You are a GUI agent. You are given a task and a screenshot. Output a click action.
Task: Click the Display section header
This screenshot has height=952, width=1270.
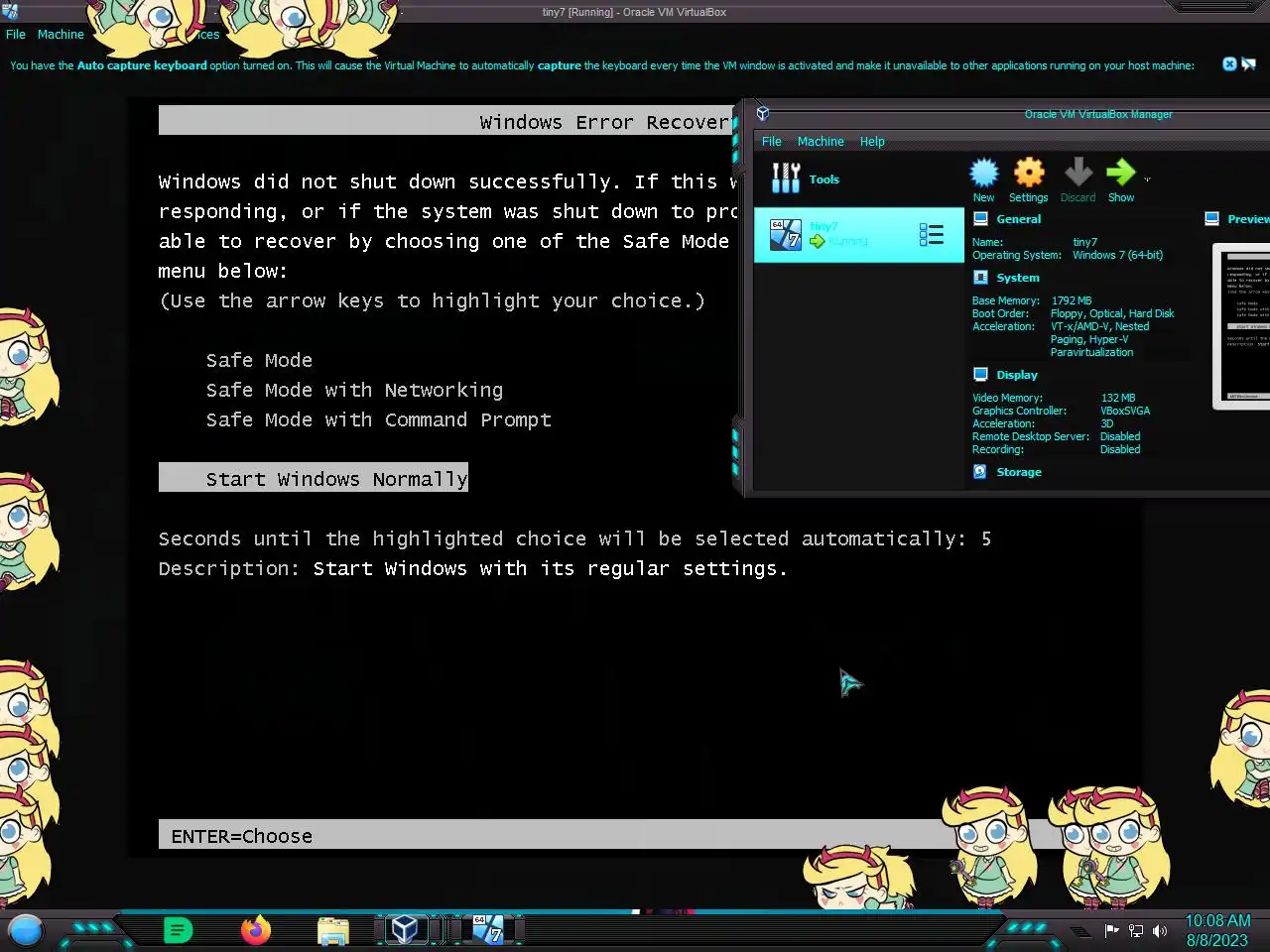tap(1017, 375)
